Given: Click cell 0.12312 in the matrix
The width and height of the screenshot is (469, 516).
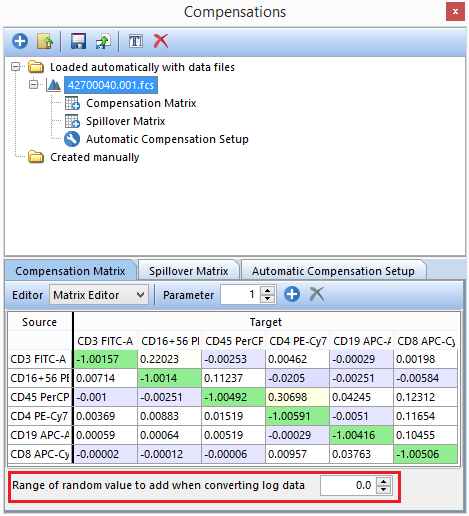Looking at the screenshot, I should point(425,397).
